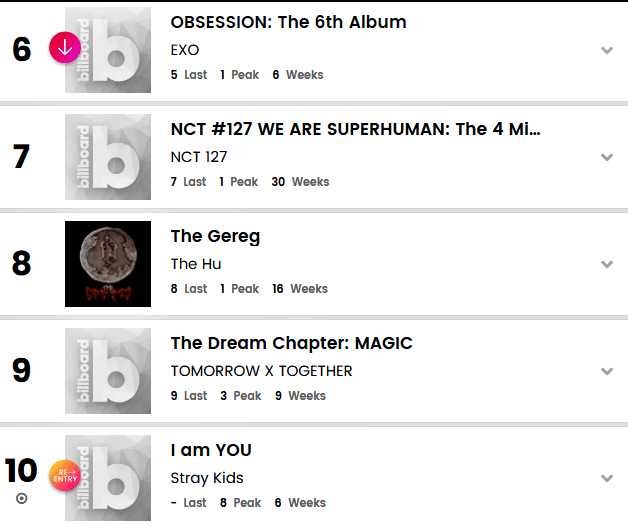Click the placeholder cover for The Dream Chapter: MAGIC
628x525 pixels.
point(108,371)
